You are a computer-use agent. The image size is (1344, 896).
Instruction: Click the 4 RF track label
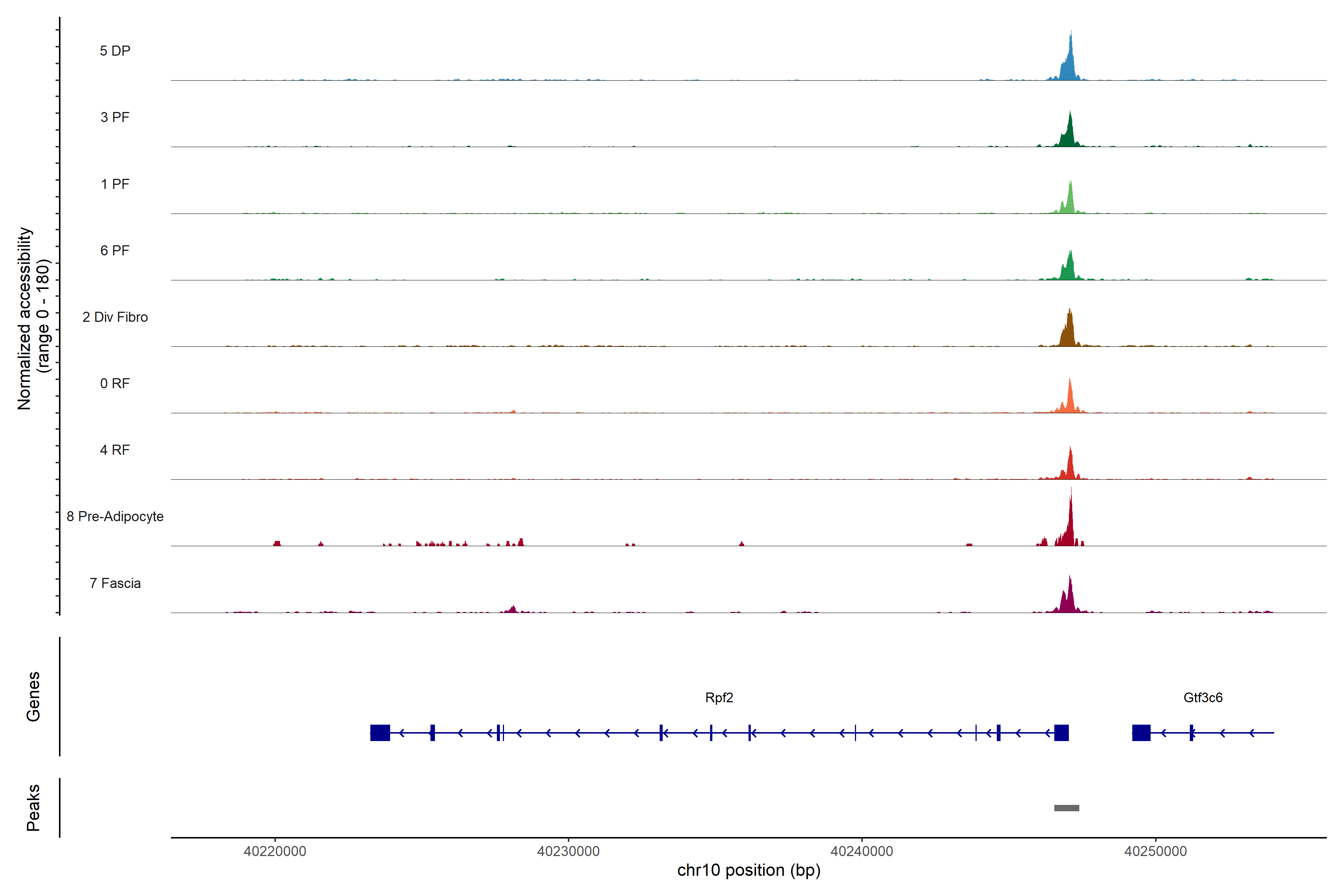coord(115,450)
